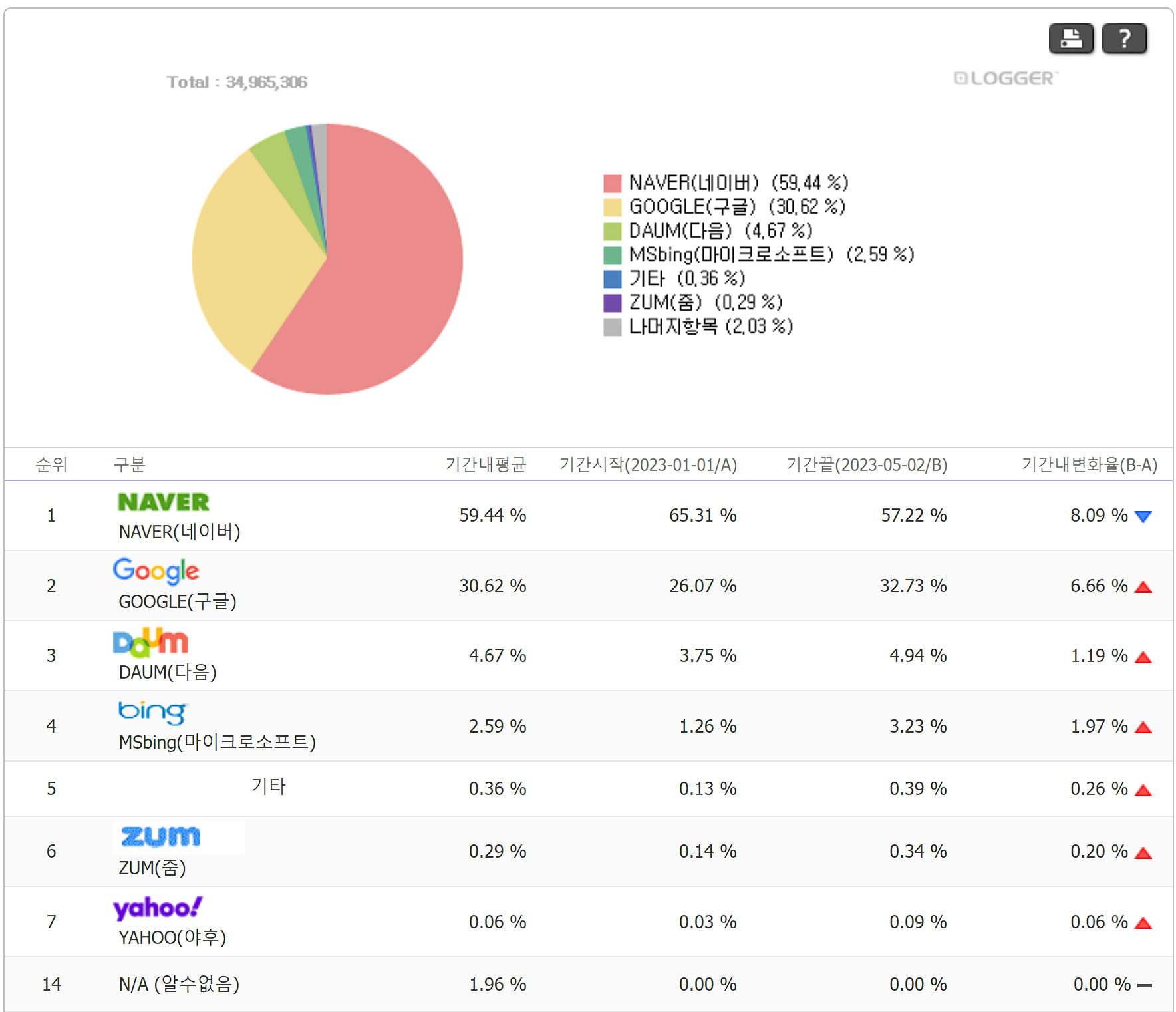Click the blue down triangle beside 8.09 %
The image size is (1176, 1012).
[1142, 516]
